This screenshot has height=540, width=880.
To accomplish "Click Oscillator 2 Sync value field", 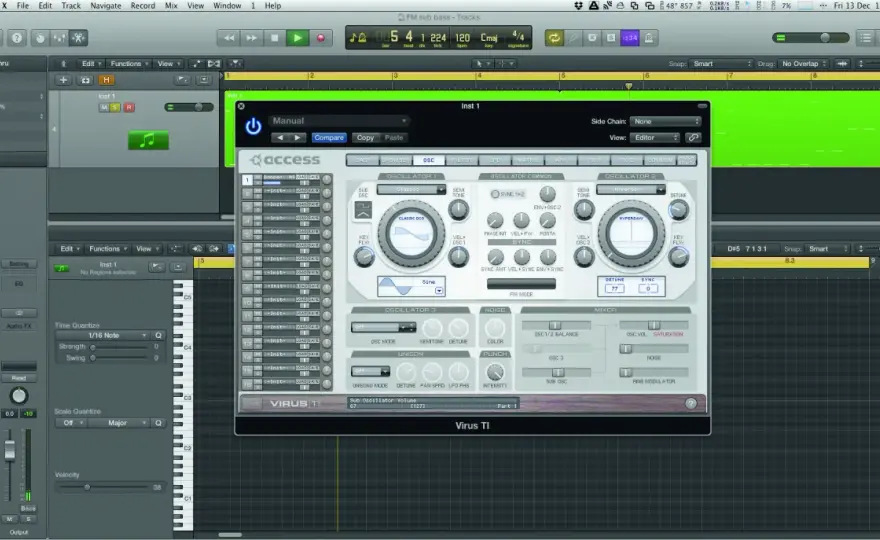I will [x=648, y=289].
